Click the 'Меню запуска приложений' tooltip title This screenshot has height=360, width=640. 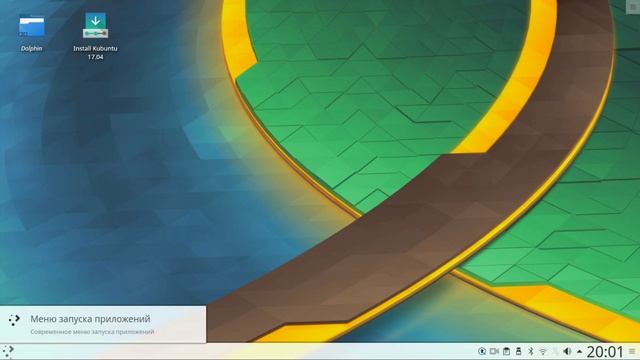[90, 319]
